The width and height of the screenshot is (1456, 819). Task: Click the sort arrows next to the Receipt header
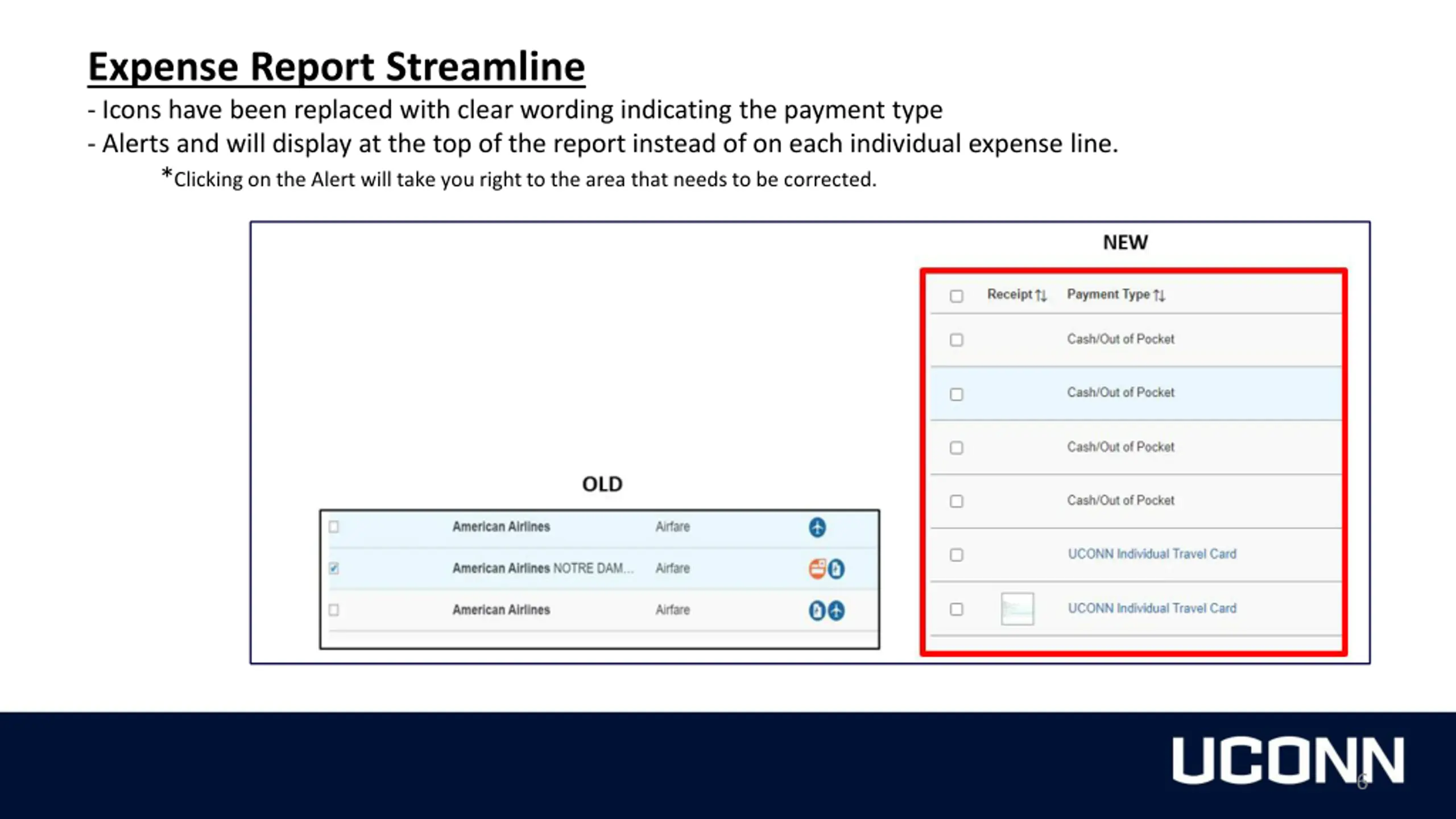pos(1041,295)
